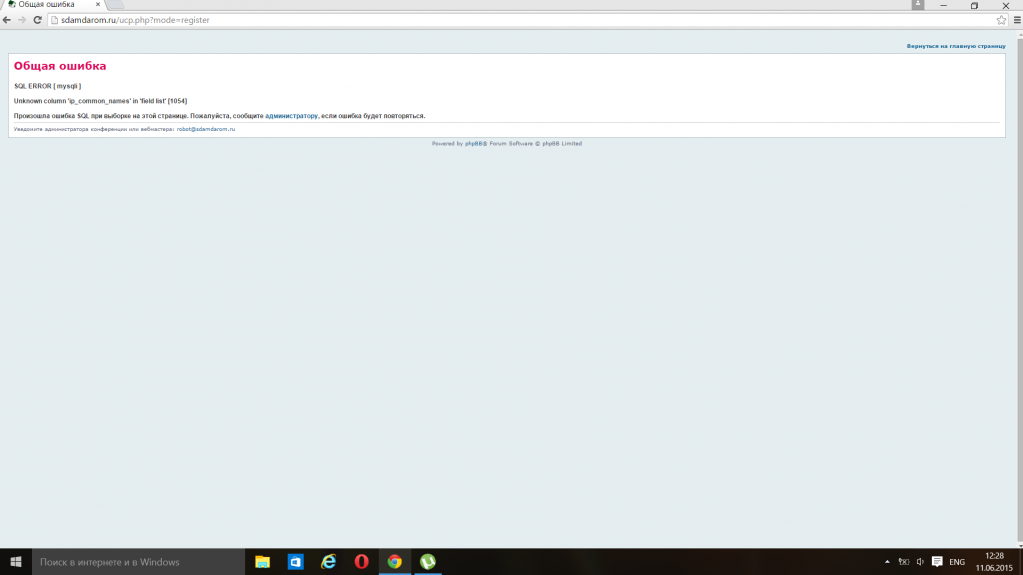Open a new tab button
1023x575 pixels.
116,5
